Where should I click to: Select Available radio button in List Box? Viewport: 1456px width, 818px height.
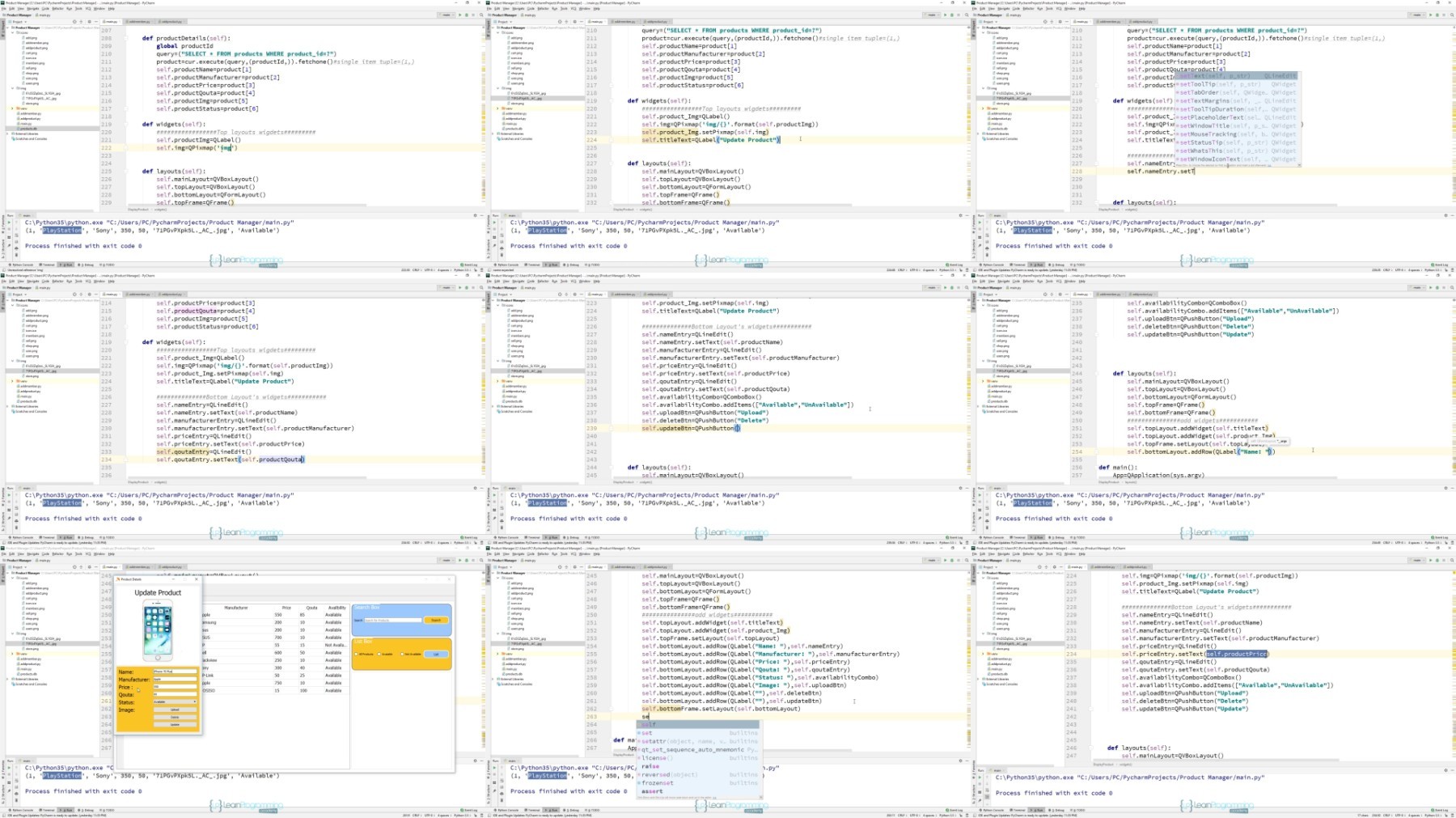click(379, 654)
